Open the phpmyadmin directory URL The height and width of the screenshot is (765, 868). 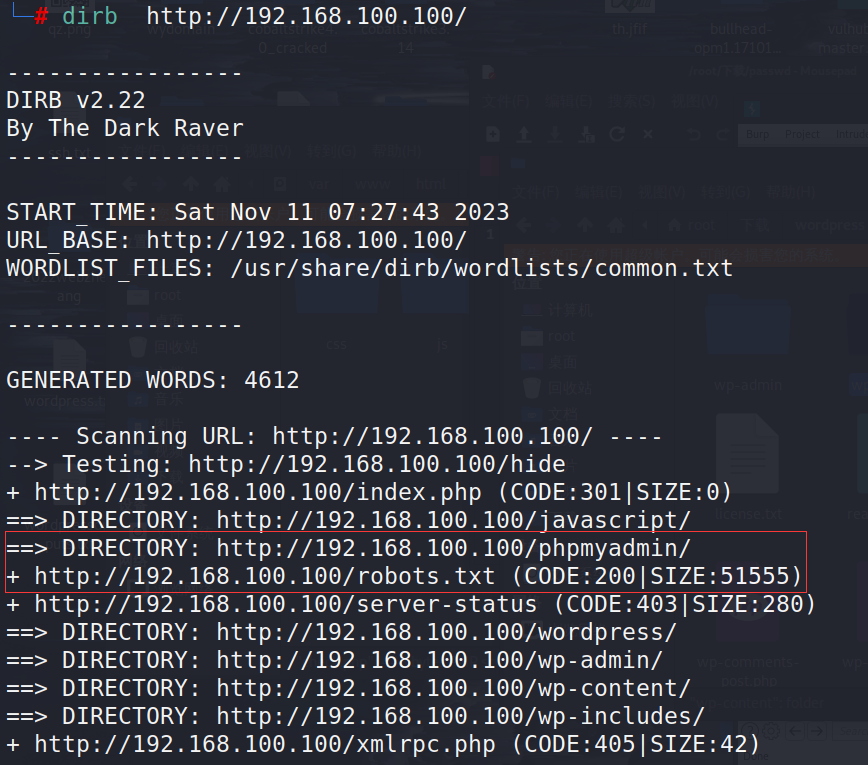(453, 548)
